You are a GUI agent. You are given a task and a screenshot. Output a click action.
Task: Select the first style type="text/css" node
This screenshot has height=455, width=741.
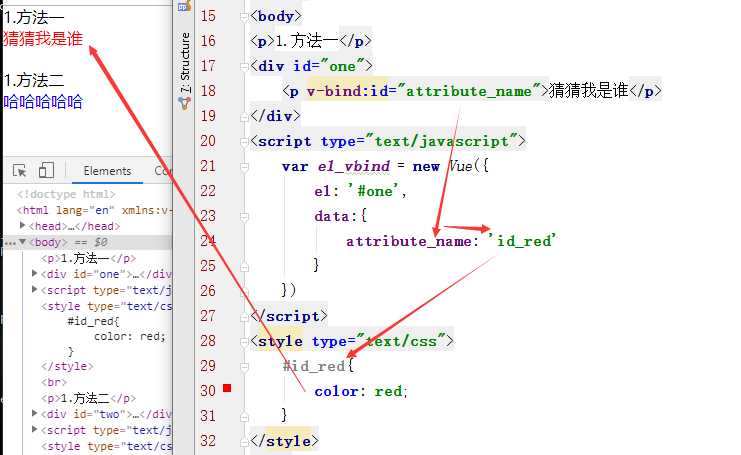point(106,306)
